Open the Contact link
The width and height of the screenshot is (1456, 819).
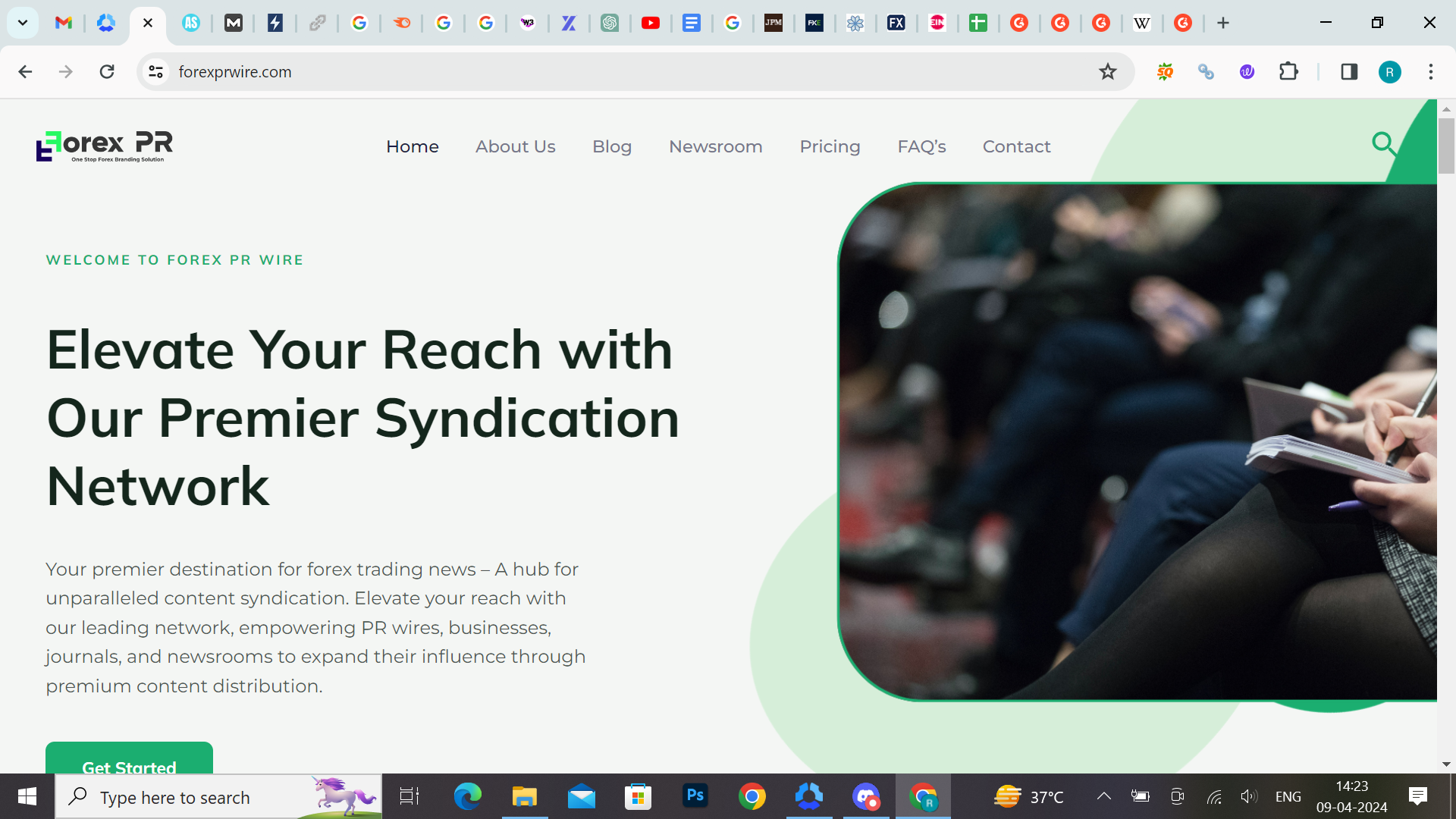click(1016, 146)
